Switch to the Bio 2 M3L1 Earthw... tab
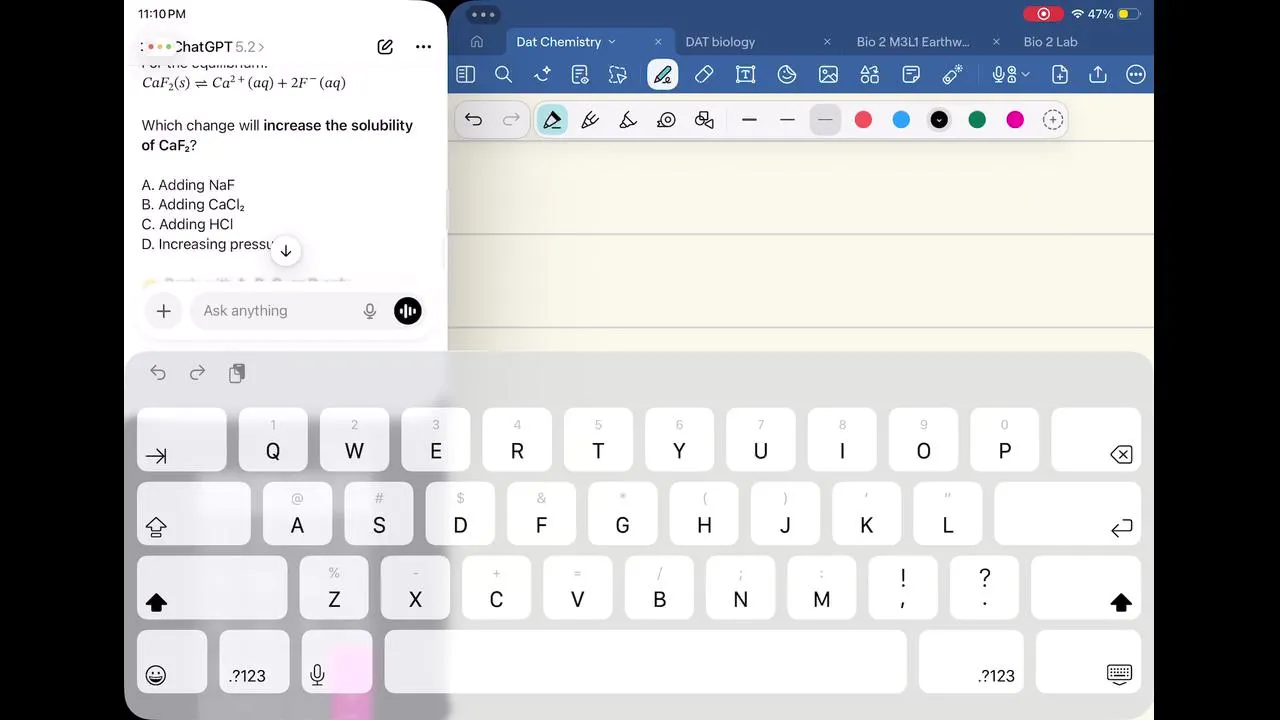Viewport: 1280px width, 720px height. (x=913, y=42)
